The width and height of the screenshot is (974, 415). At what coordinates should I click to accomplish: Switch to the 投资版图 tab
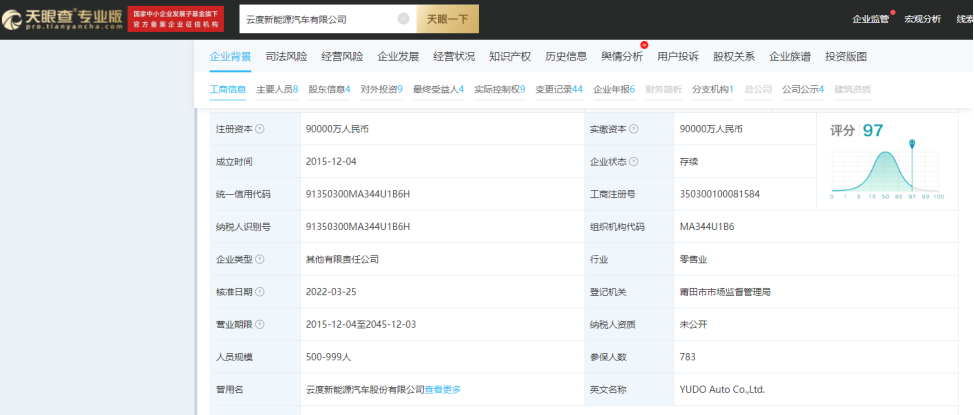(x=845, y=57)
